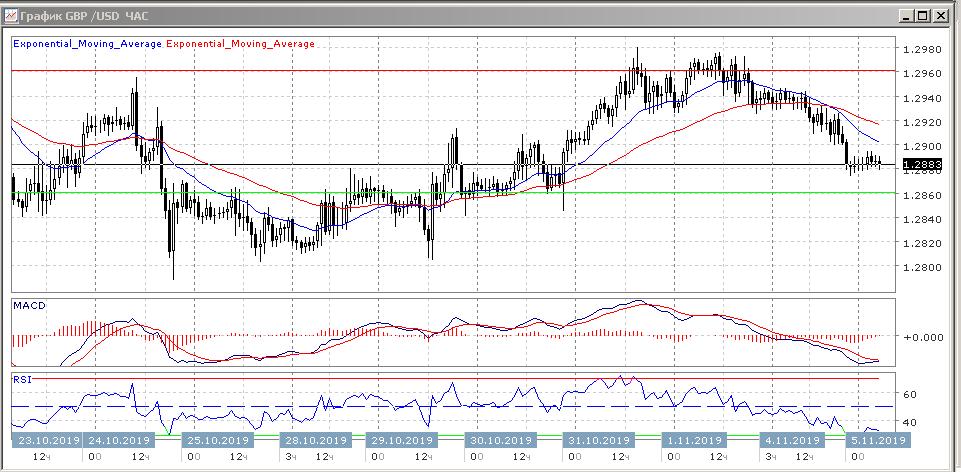This screenshot has width=961, height=472.
Task: Click the blue Exponential_Moving_Average legend label
Action: point(87,44)
